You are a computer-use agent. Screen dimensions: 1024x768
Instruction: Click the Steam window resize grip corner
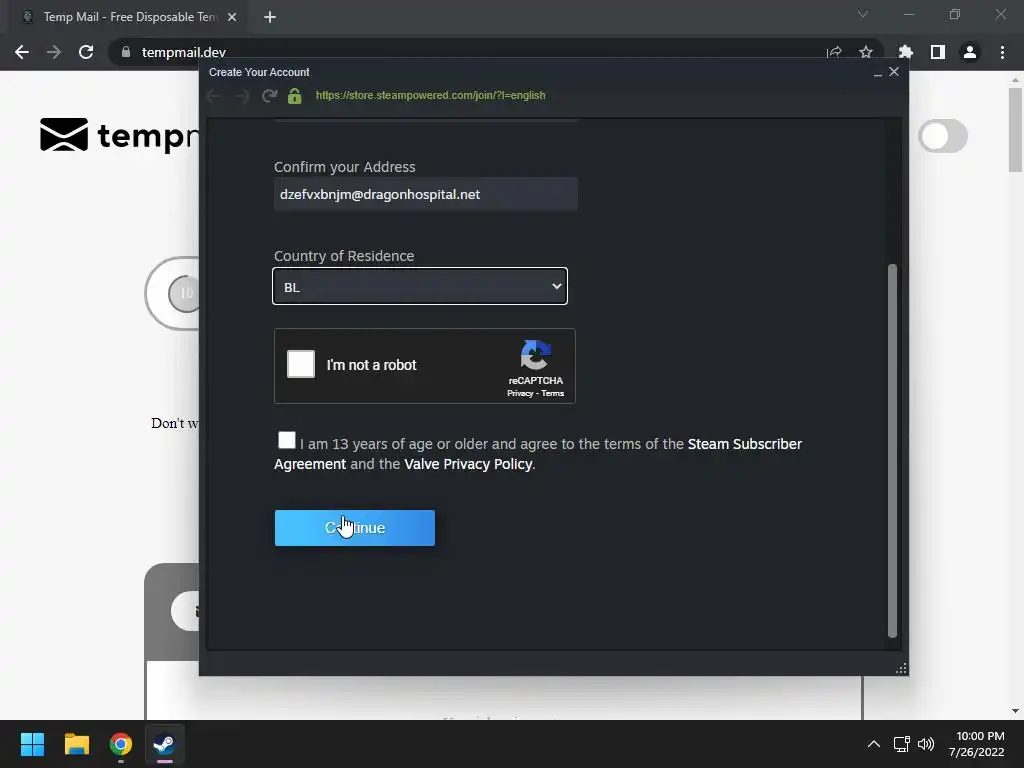(x=901, y=668)
